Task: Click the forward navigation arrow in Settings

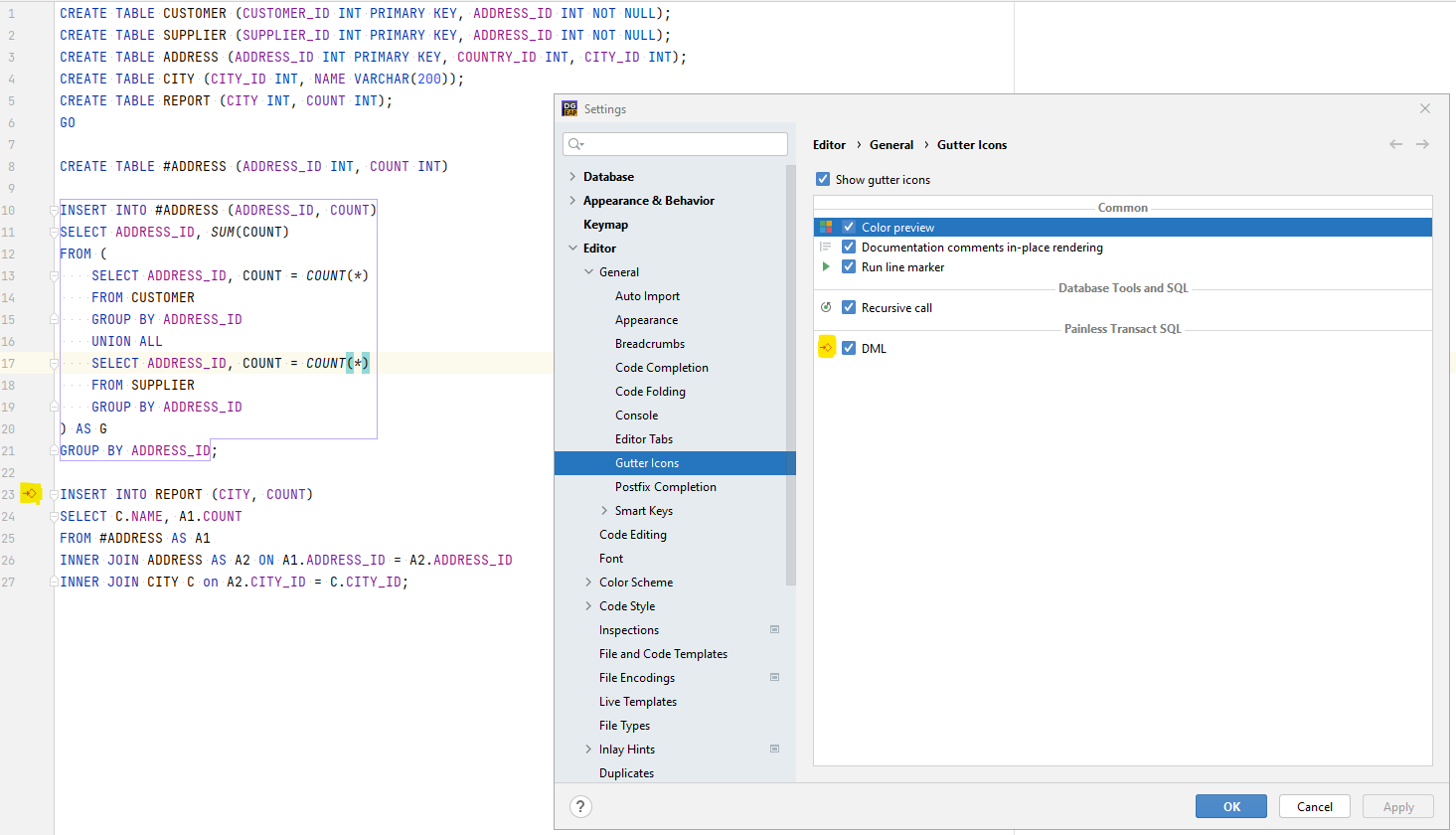Action: pyautogui.click(x=1422, y=144)
